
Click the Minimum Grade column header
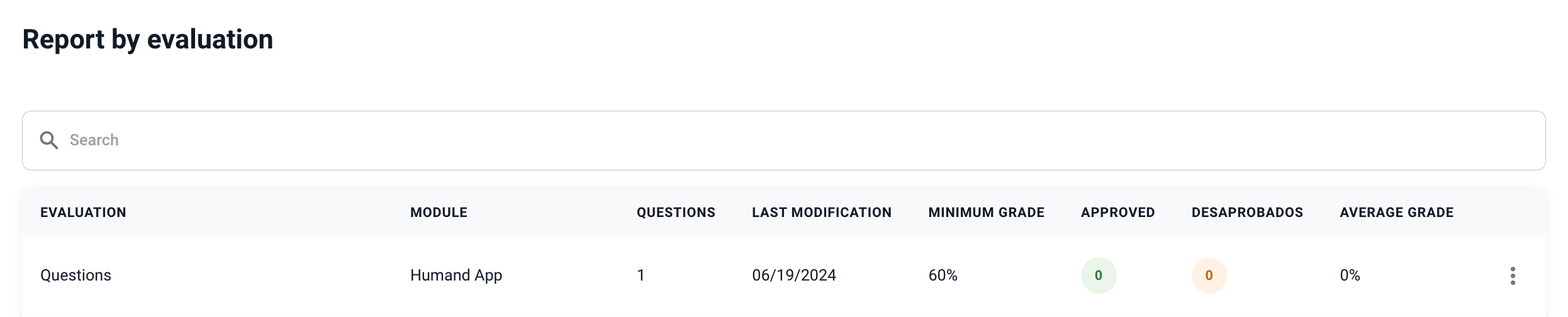point(986,213)
